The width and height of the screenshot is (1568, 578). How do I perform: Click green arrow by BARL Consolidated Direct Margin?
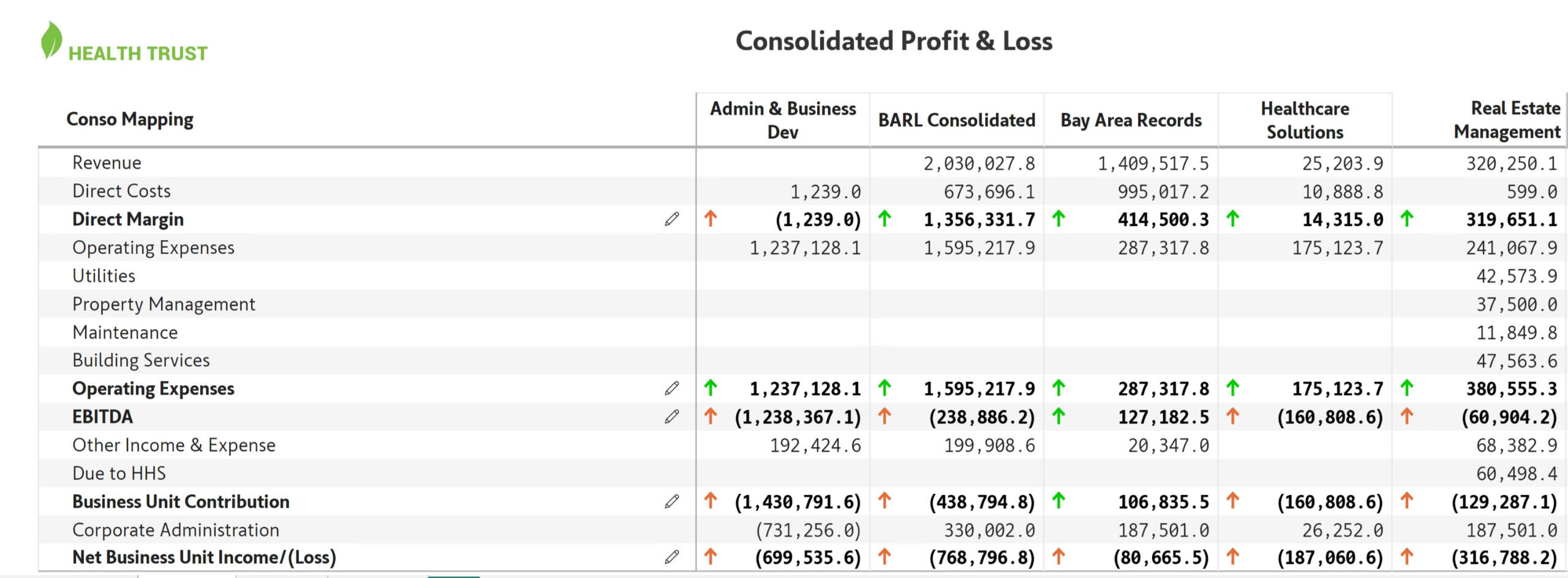pyautogui.click(x=884, y=219)
